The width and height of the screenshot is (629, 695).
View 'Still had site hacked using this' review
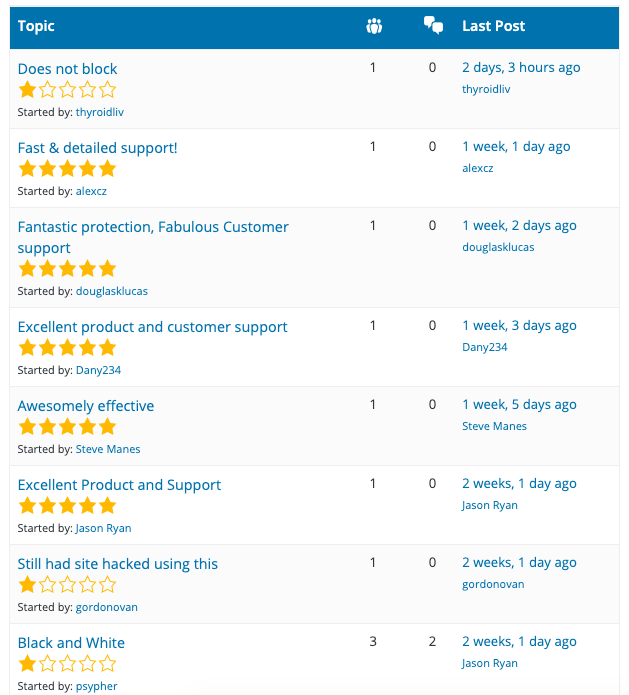[x=118, y=564]
